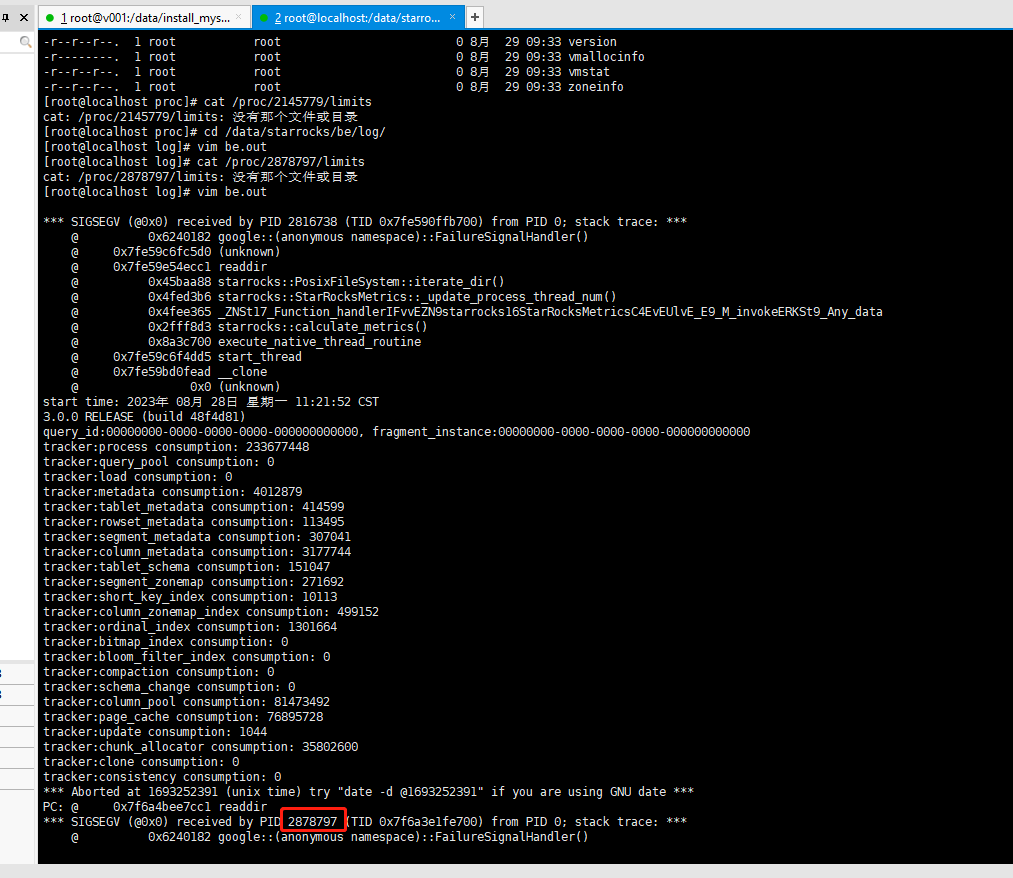Close the root@v001 session tab
Viewport: 1013px width, 878px height.
(238, 17)
